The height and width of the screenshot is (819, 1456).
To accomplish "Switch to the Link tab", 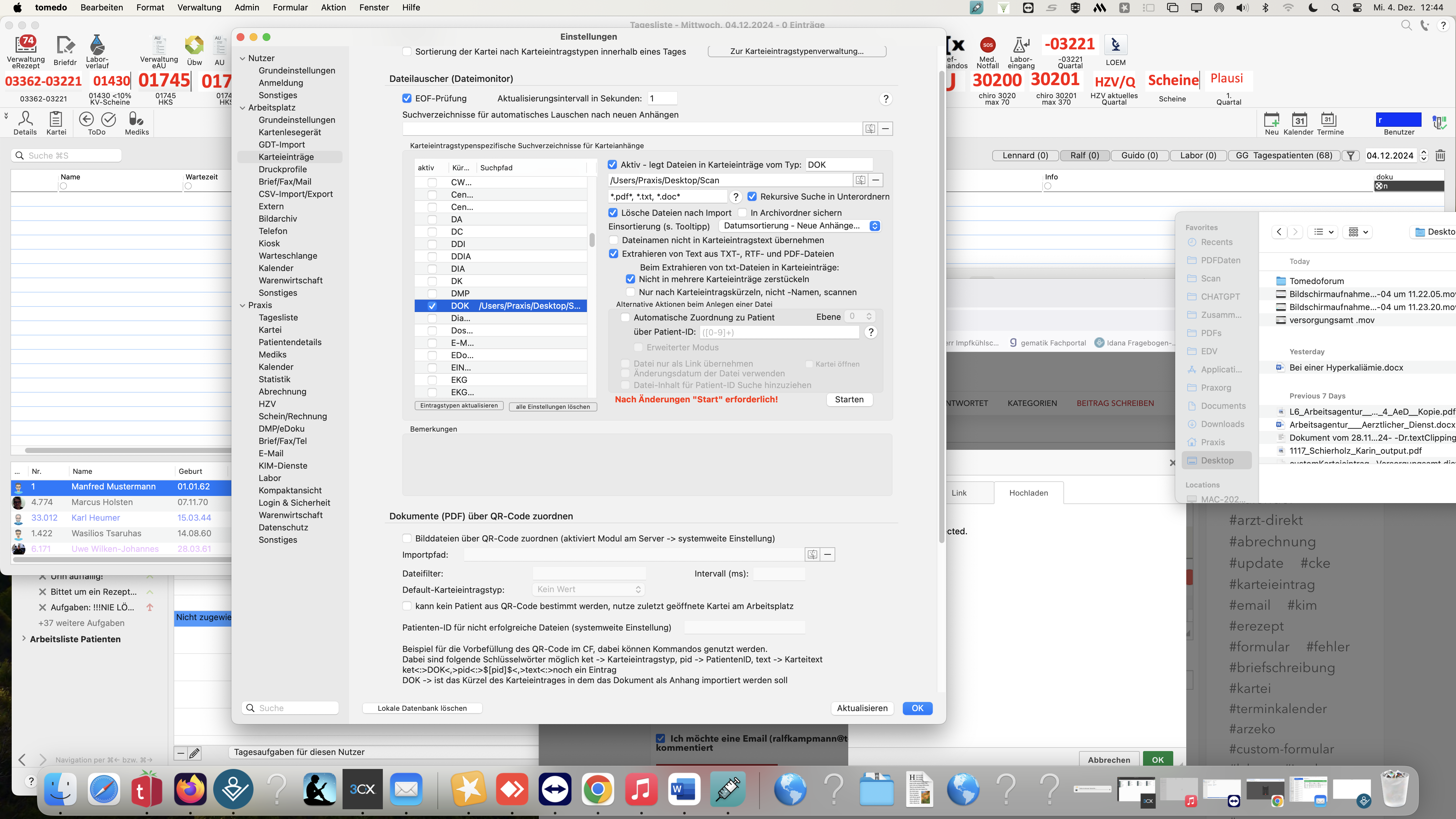I will coord(959,493).
